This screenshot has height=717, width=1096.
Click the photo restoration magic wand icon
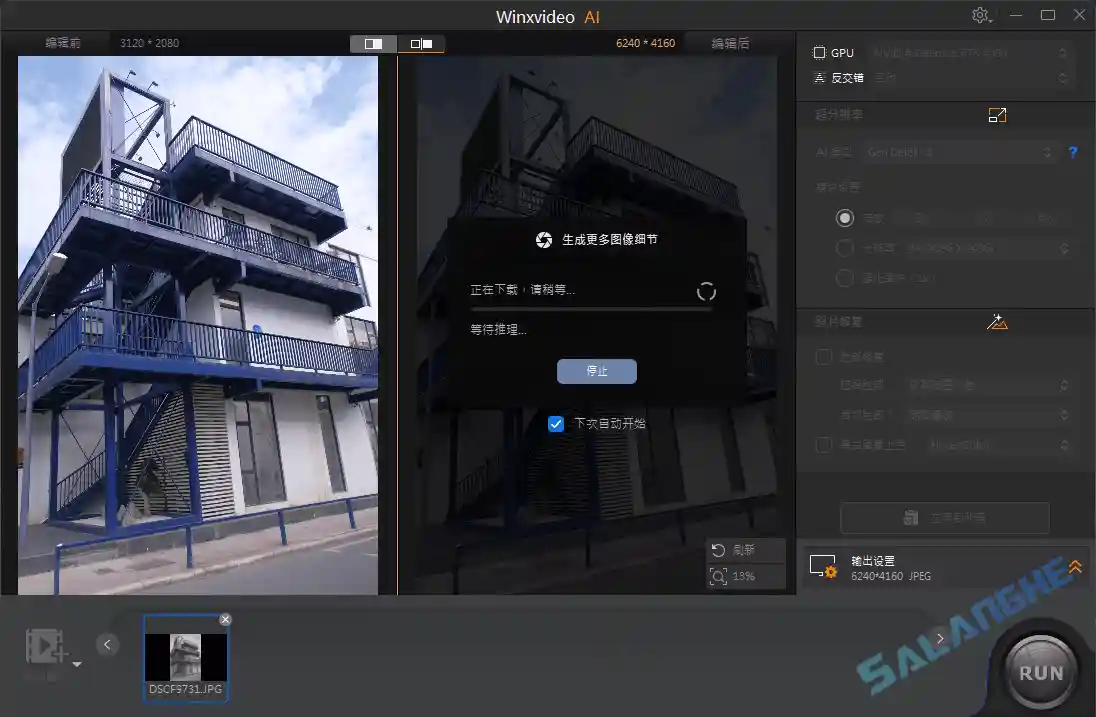pos(997,321)
